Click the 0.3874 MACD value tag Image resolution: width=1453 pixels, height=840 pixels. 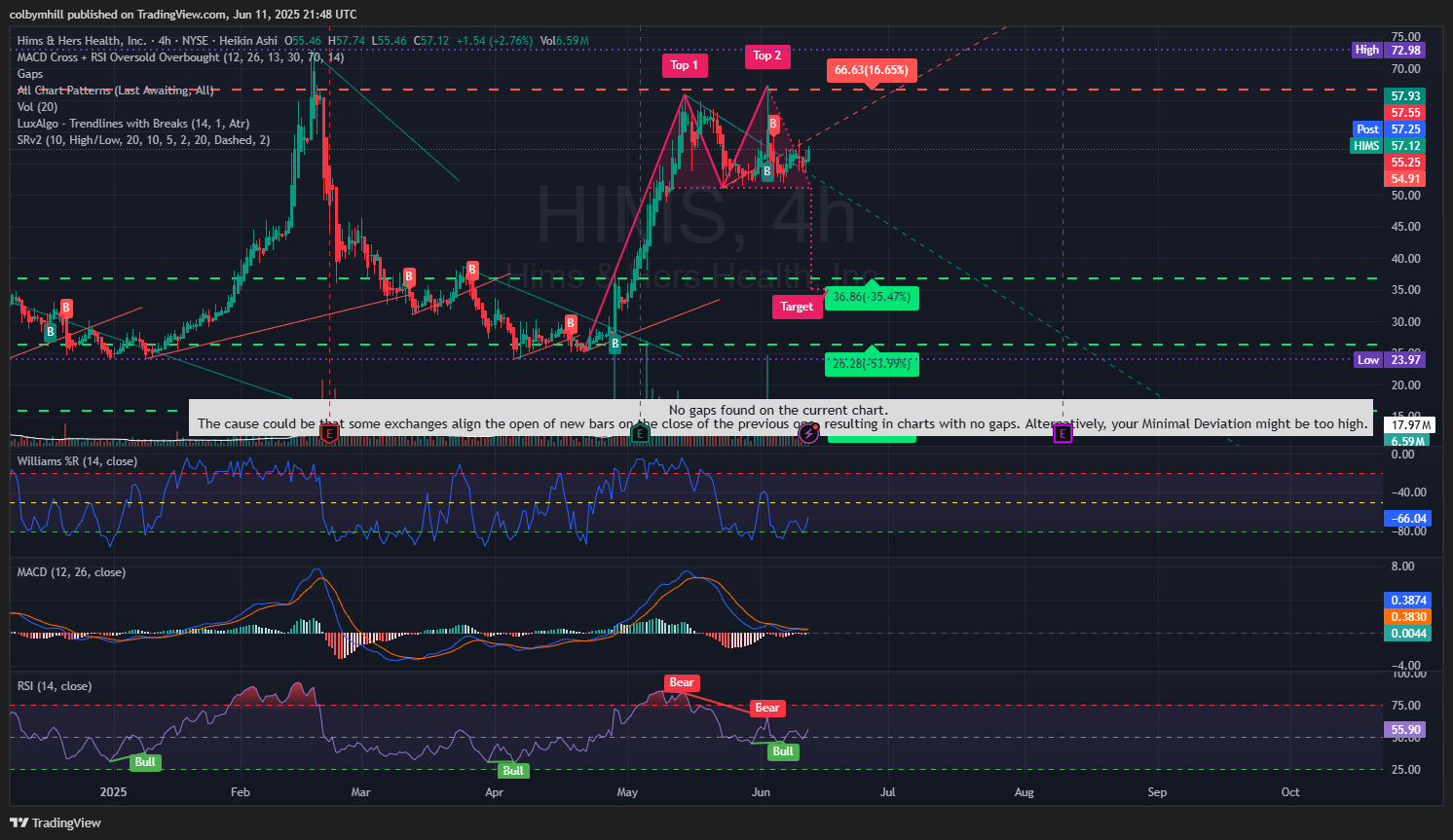point(1408,600)
